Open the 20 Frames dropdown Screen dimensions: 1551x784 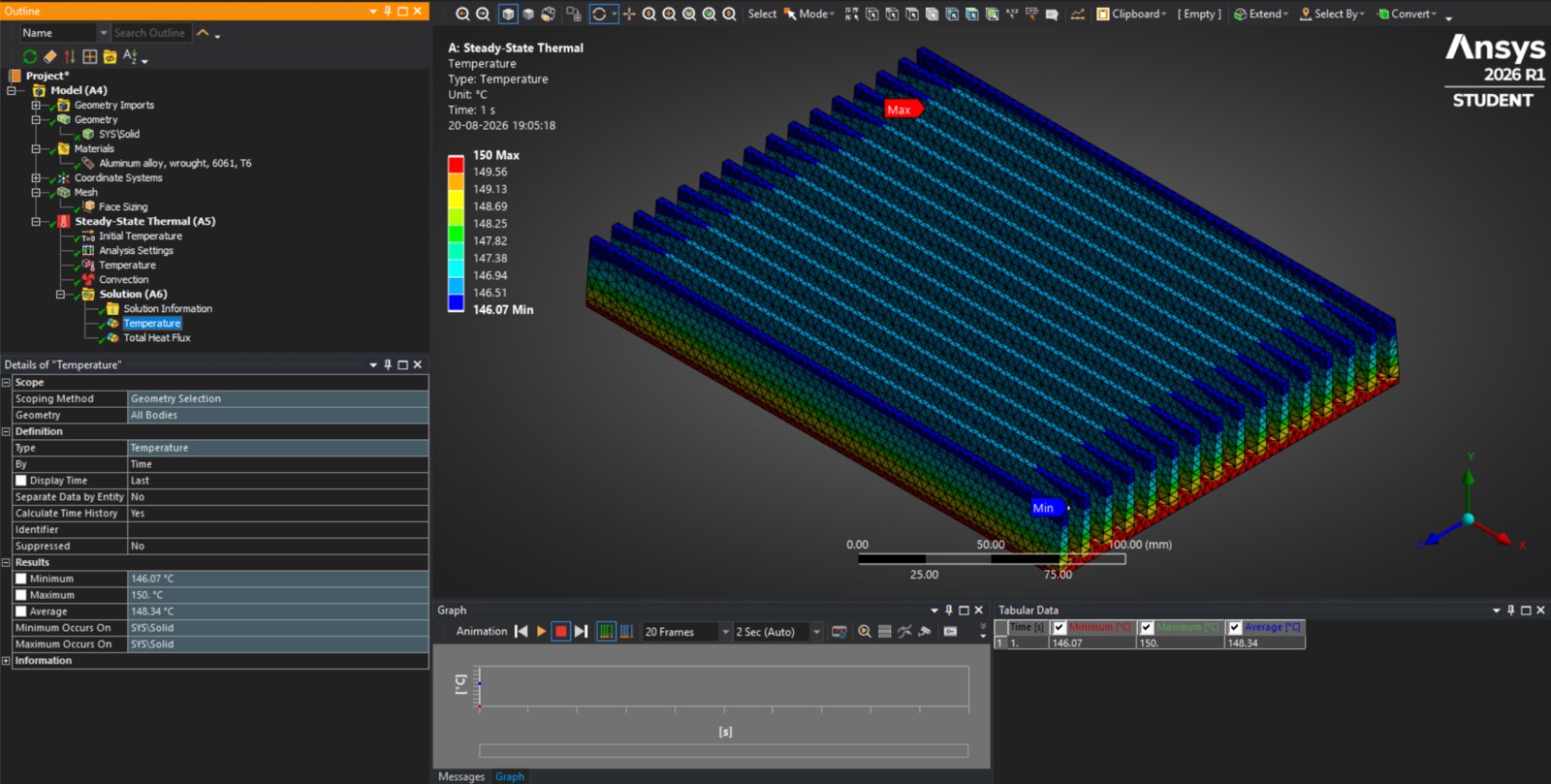point(725,632)
